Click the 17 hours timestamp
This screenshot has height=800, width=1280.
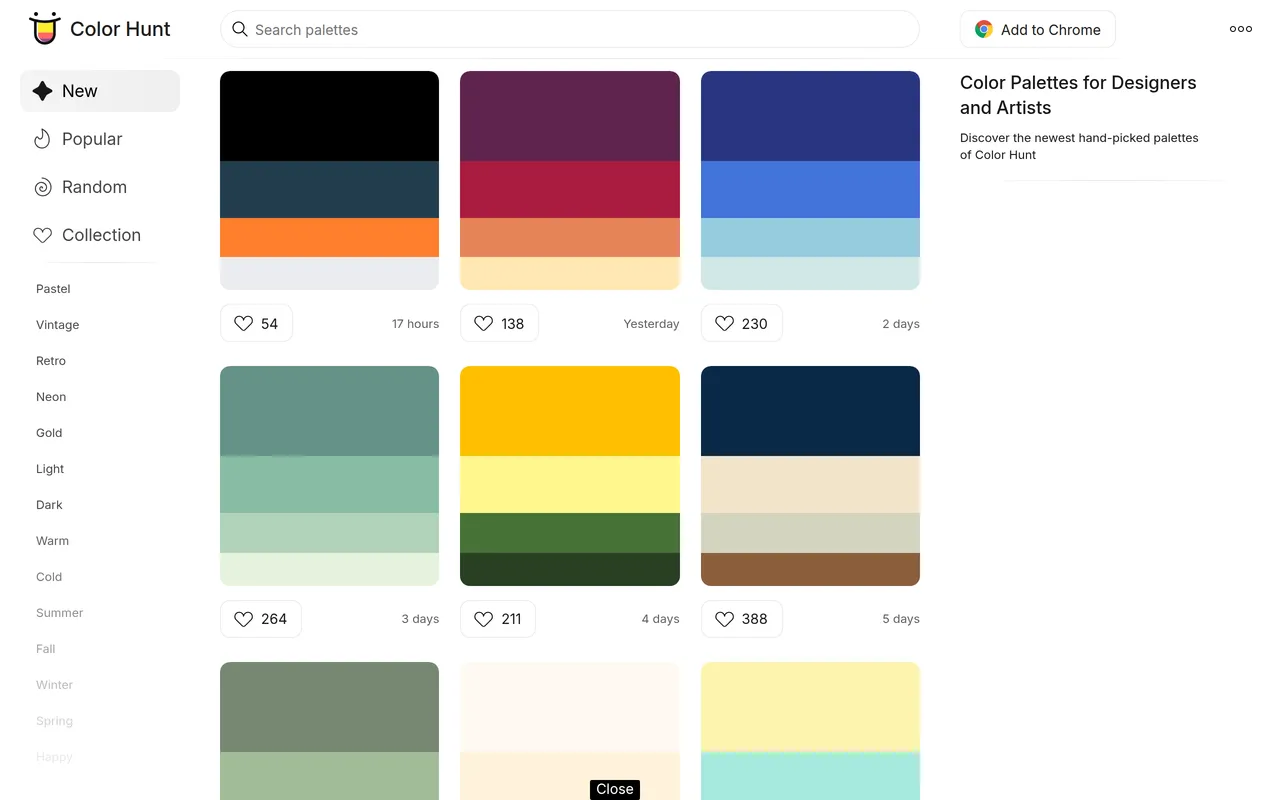(x=415, y=324)
